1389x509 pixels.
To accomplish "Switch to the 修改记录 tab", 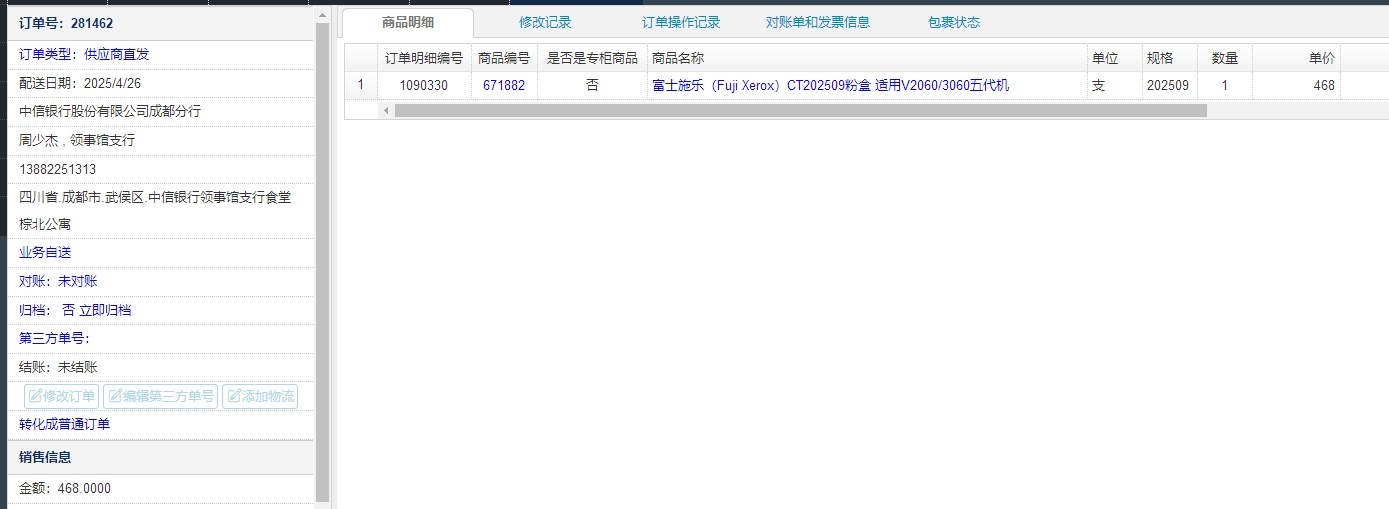I will pos(545,22).
